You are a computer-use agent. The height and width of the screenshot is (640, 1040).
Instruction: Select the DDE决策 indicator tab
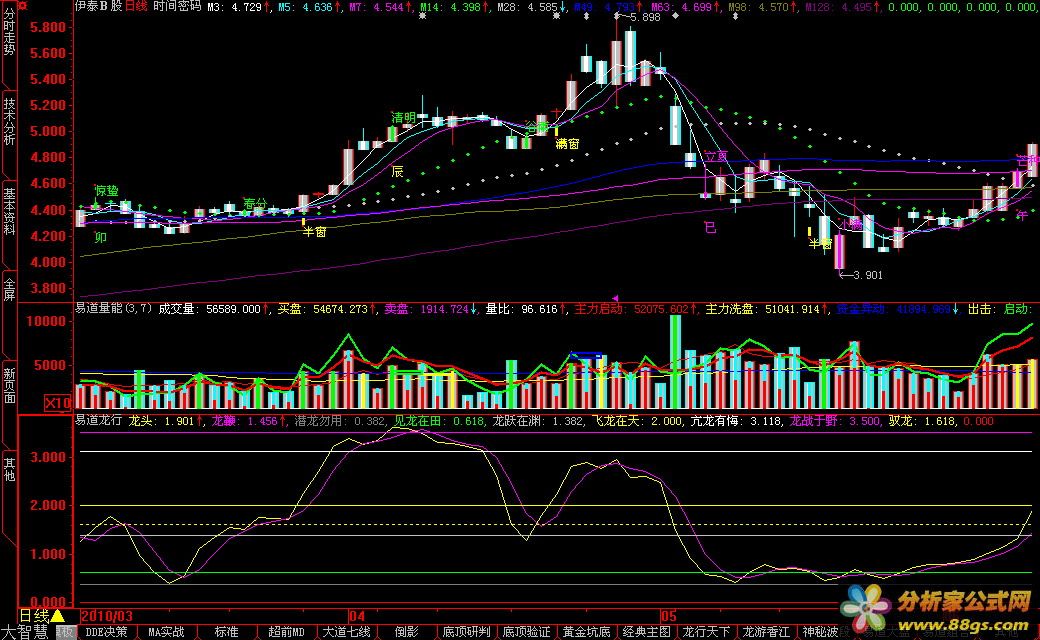[106, 632]
